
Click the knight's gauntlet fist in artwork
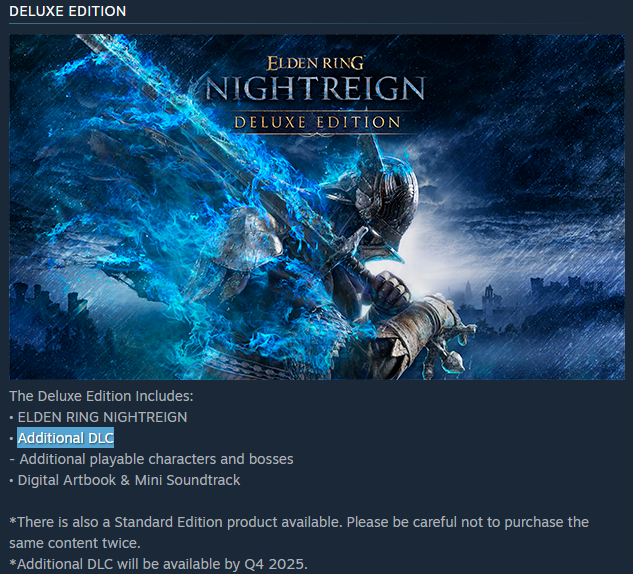pos(390,291)
